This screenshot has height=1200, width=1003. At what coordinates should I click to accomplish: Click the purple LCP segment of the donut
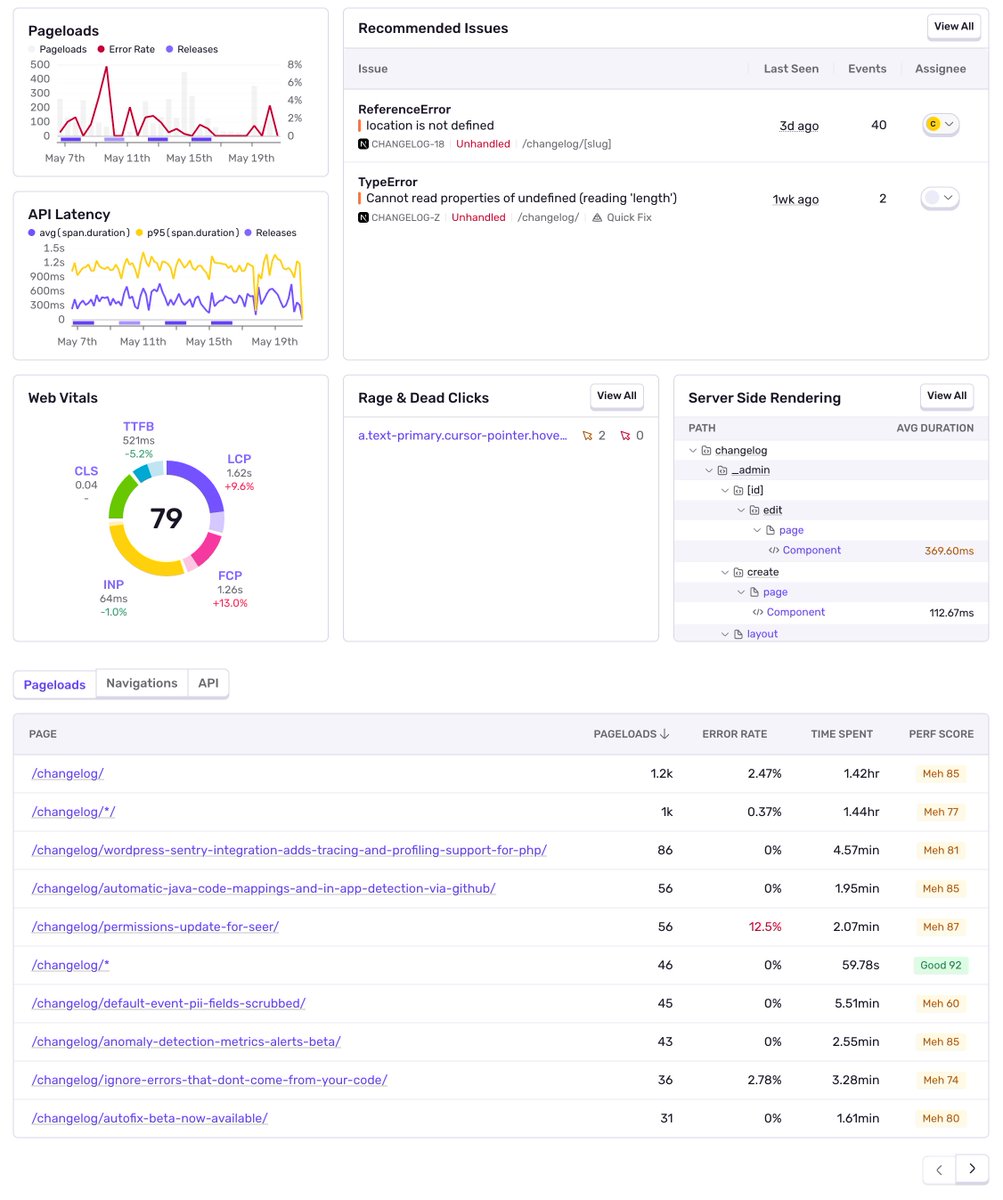pos(202,483)
